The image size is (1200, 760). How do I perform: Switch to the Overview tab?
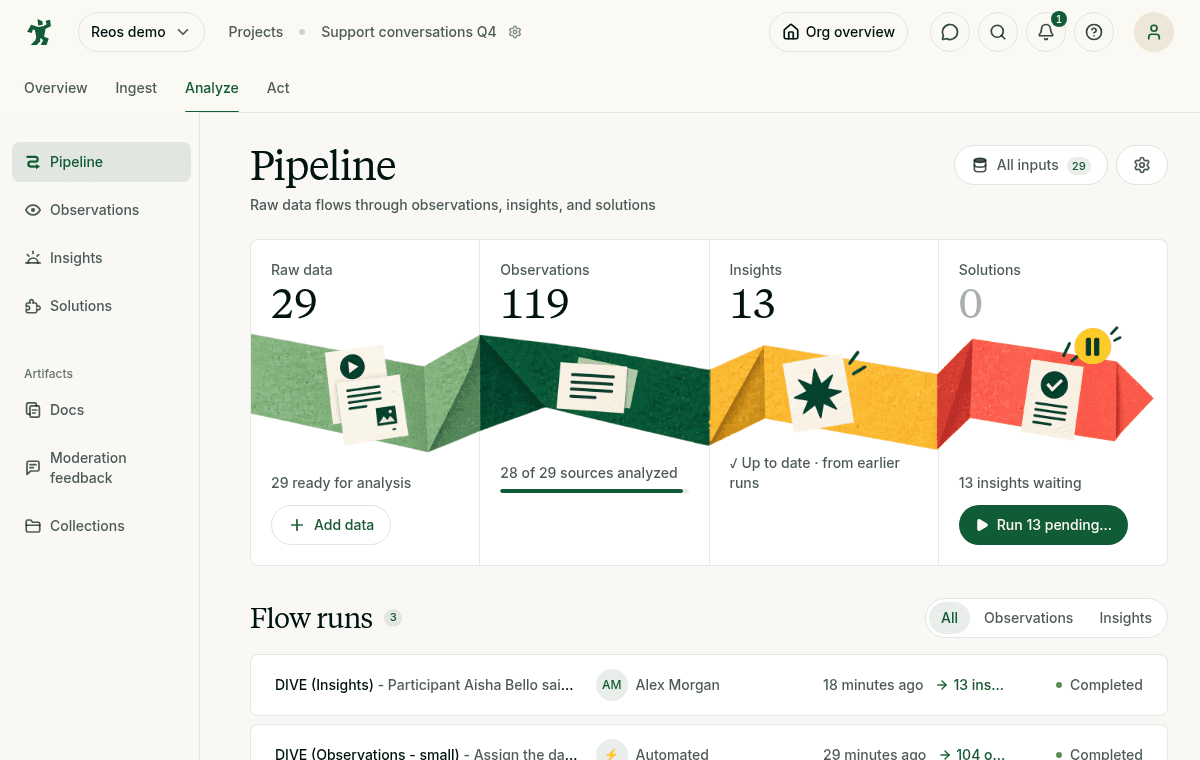tap(56, 88)
